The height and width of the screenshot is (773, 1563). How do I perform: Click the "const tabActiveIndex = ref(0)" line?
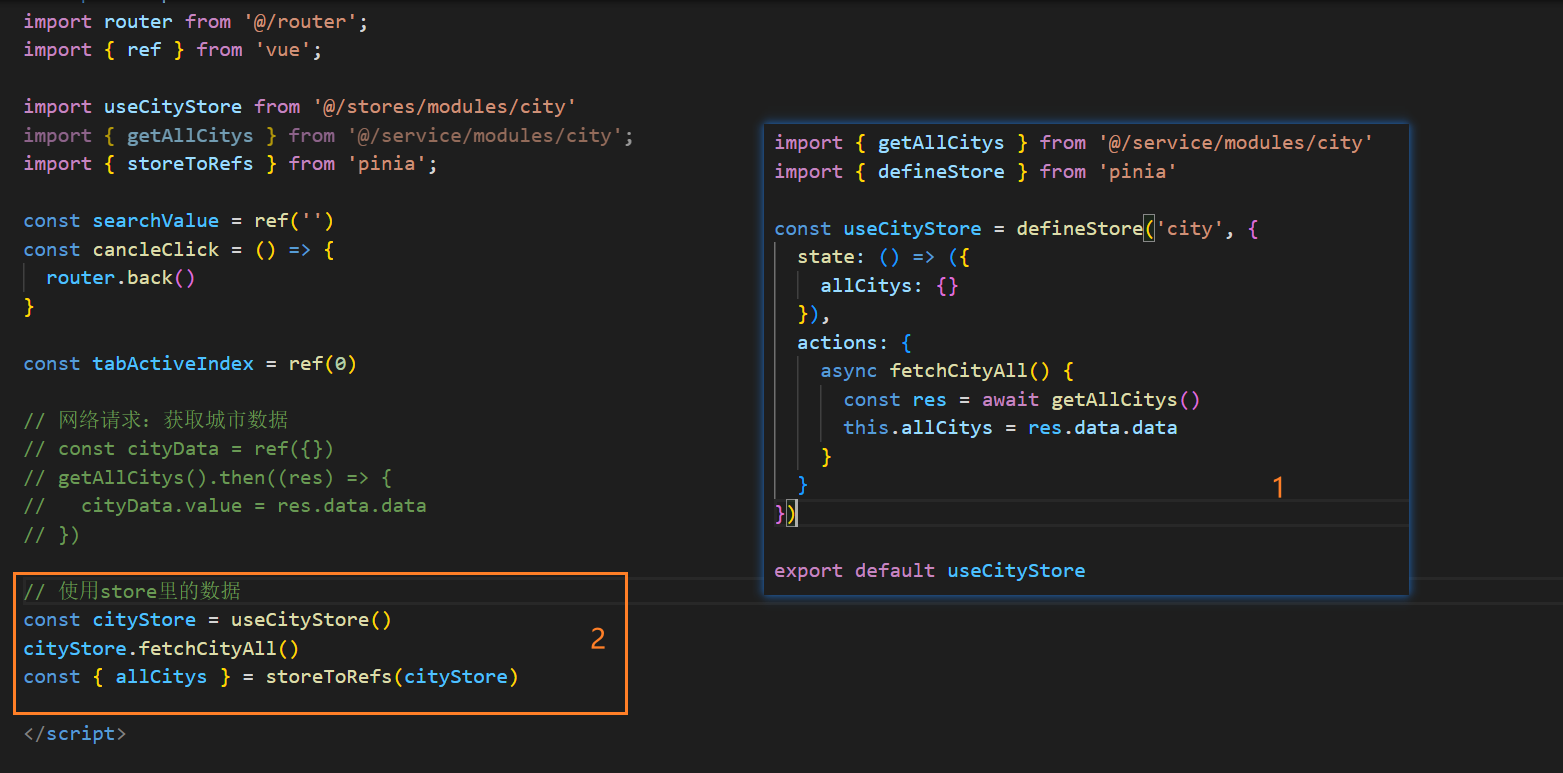(190, 363)
